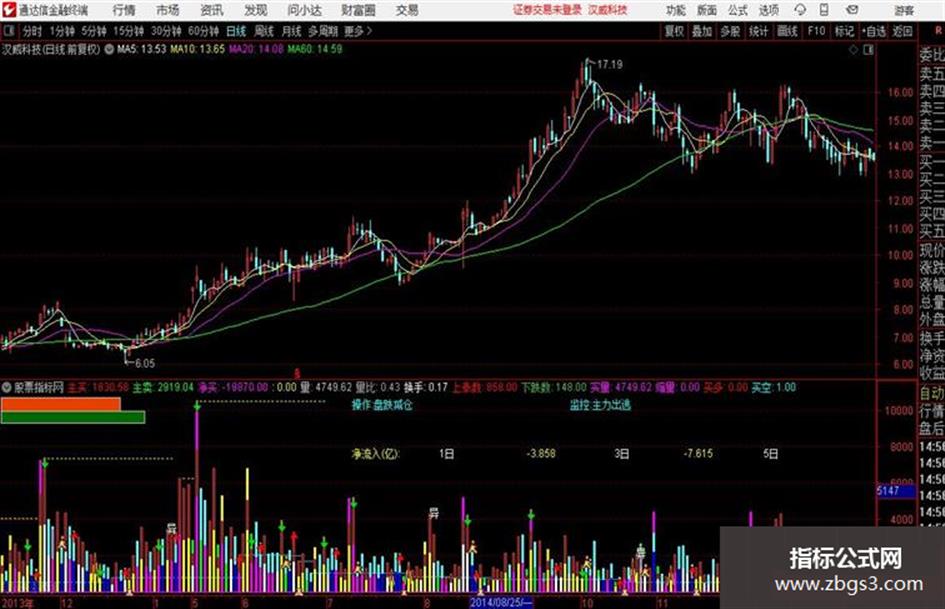Open the 多周期 multi-period view
Image resolution: width=945 pixels, height=609 pixels.
click(x=323, y=31)
